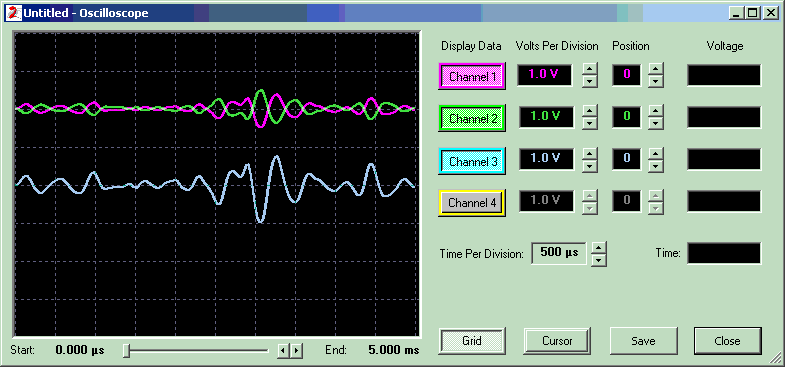Lower Channel 2 position value

click(x=656, y=123)
